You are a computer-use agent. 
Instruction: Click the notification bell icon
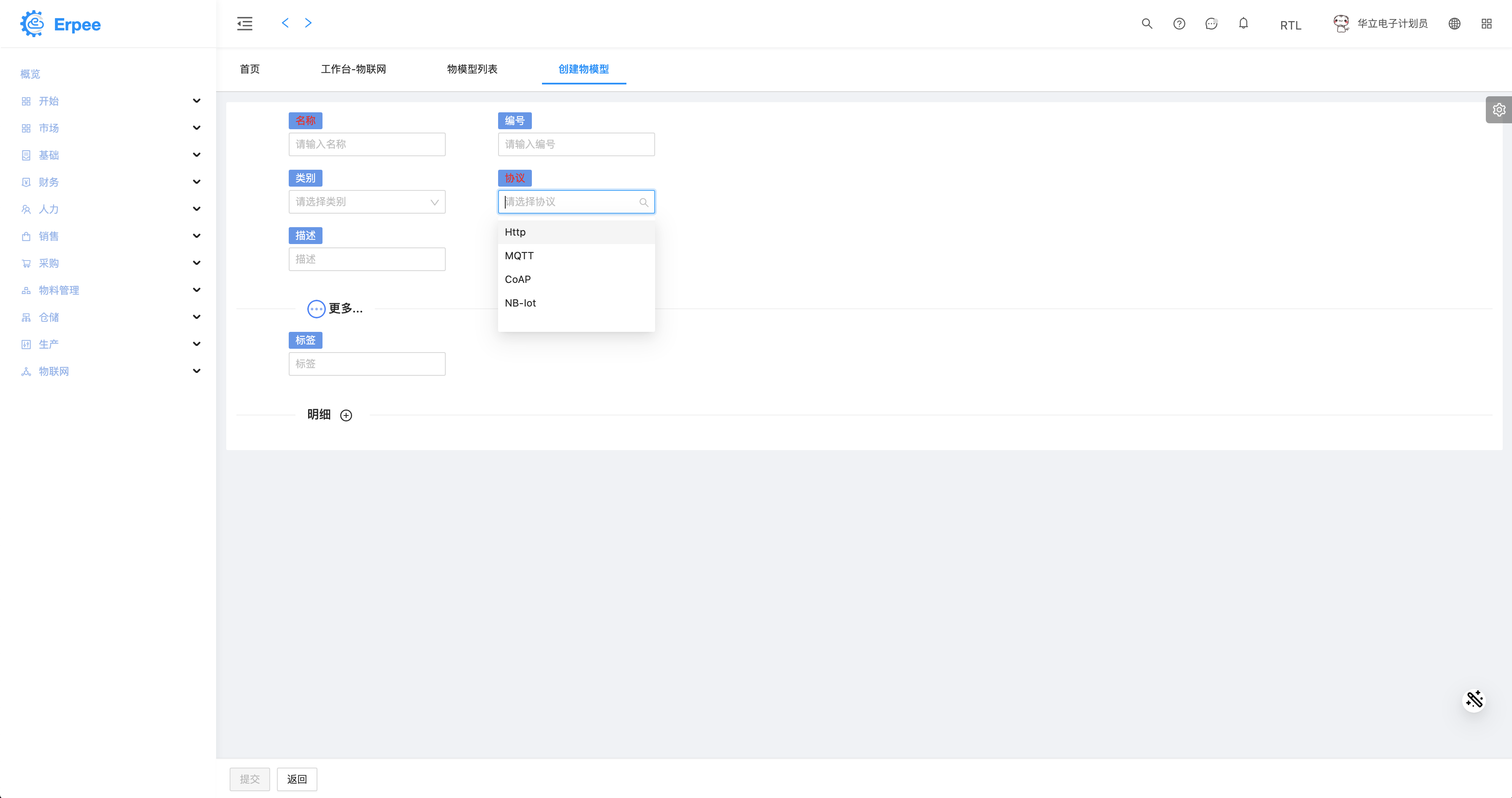[1243, 24]
